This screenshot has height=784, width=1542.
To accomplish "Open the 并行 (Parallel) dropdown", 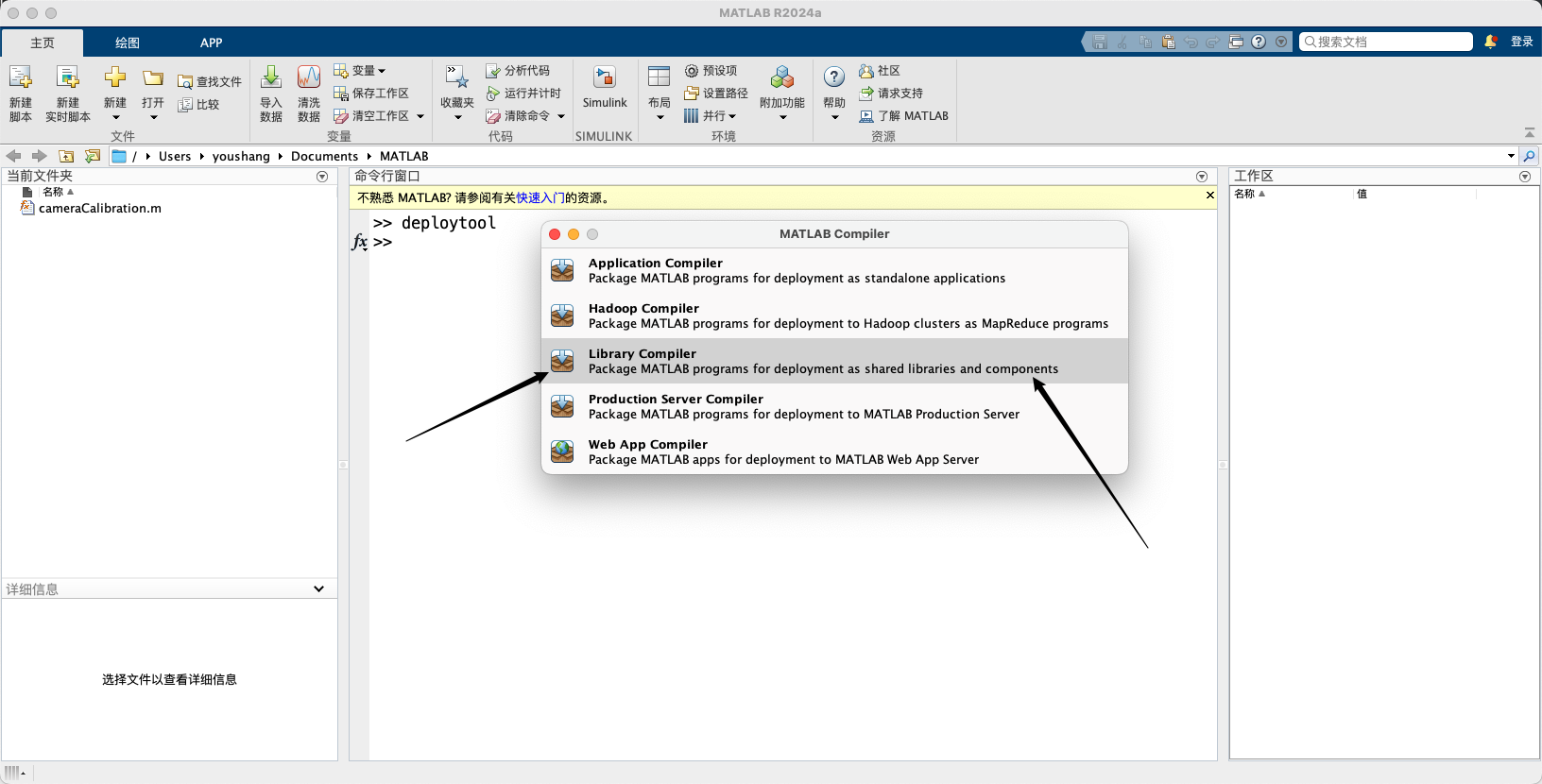I will pyautogui.click(x=711, y=116).
